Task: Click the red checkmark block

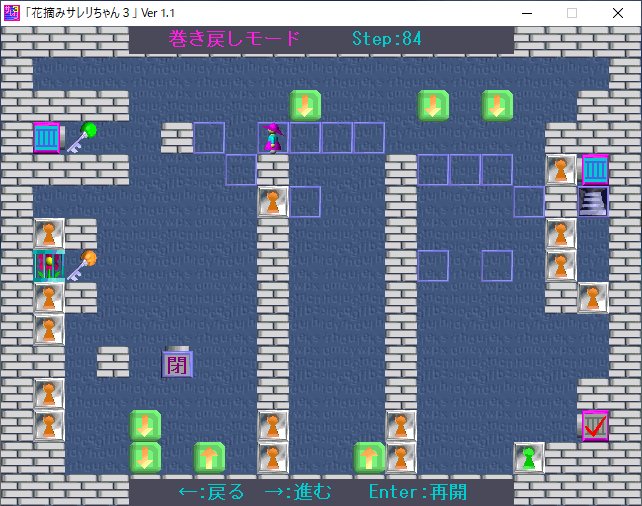Action: [594, 425]
